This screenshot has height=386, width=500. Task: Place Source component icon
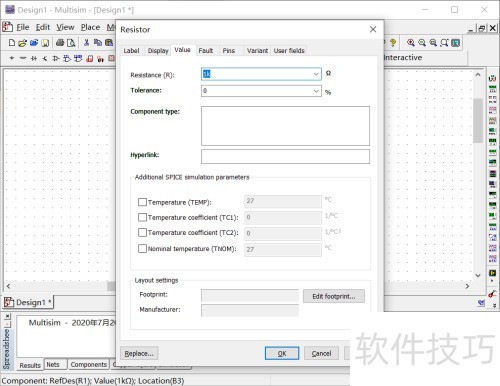point(12,58)
